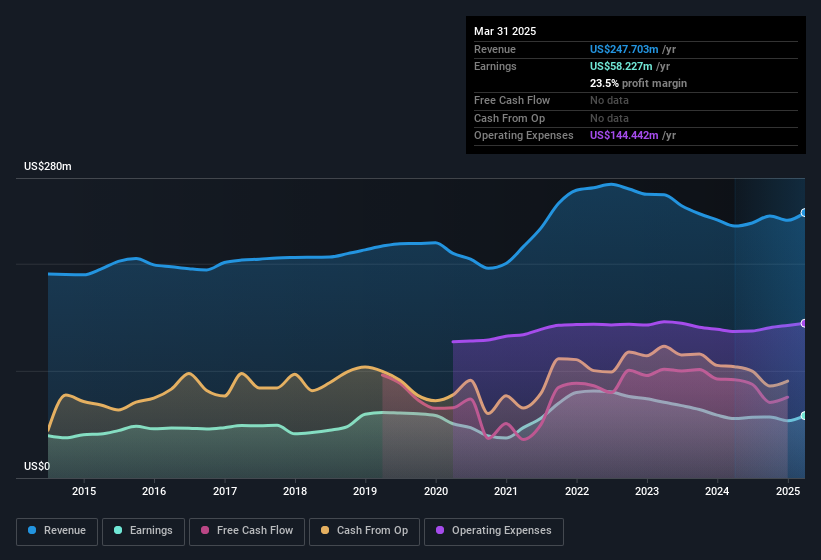Click the 2025 x-axis label
The image size is (821, 560).
[787, 491]
